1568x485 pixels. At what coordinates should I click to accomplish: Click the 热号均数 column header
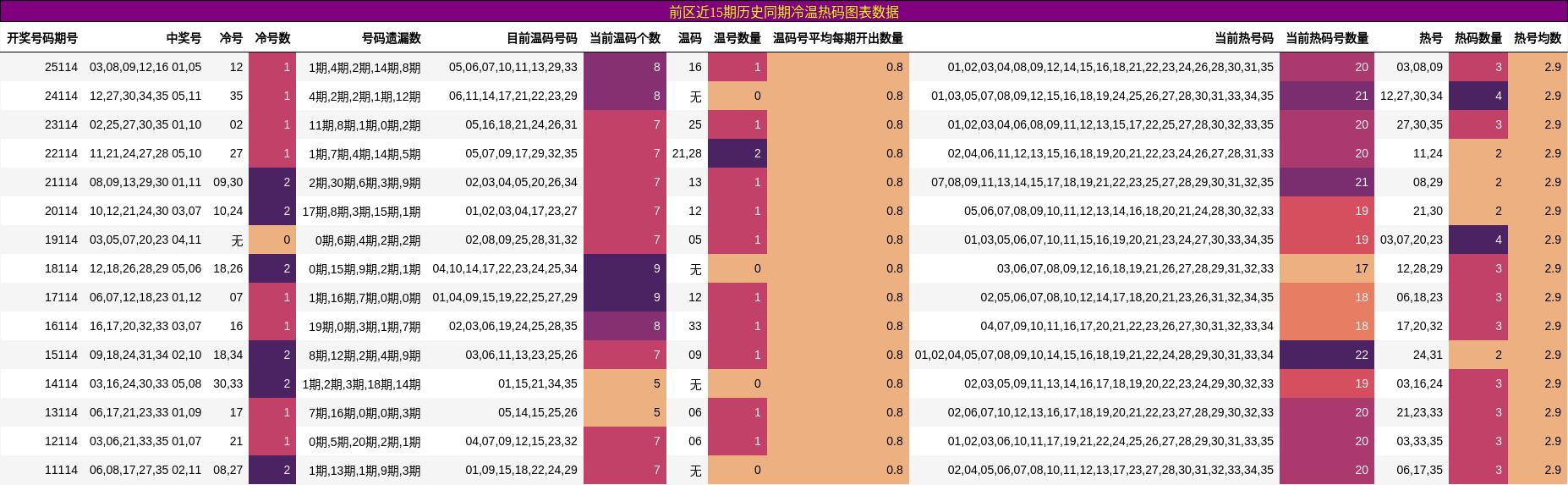pos(1538,38)
